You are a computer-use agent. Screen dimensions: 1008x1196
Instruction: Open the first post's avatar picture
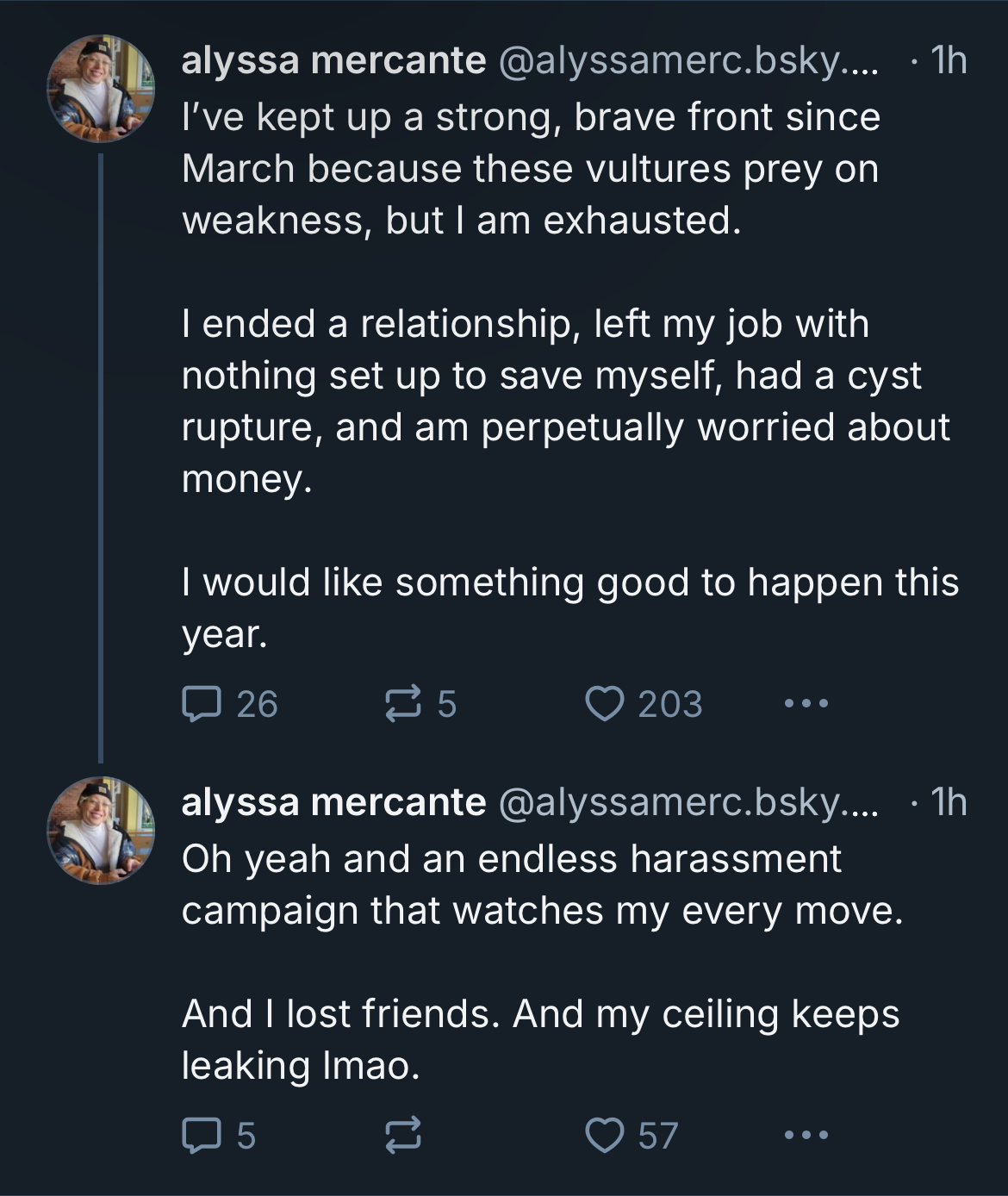pyautogui.click(x=101, y=88)
